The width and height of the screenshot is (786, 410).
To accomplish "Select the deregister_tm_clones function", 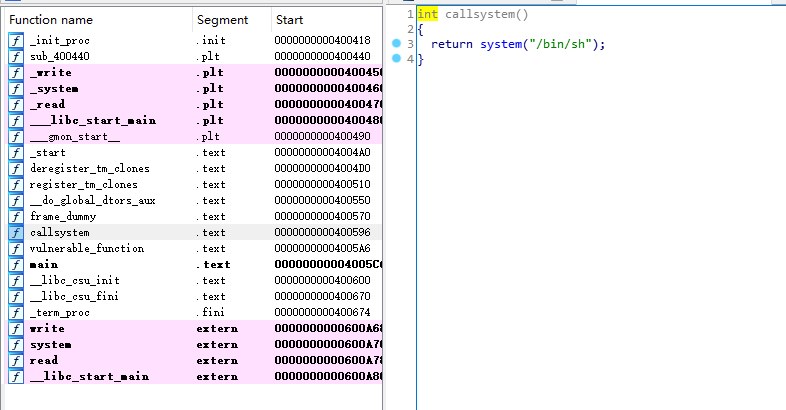I will click(x=83, y=168).
